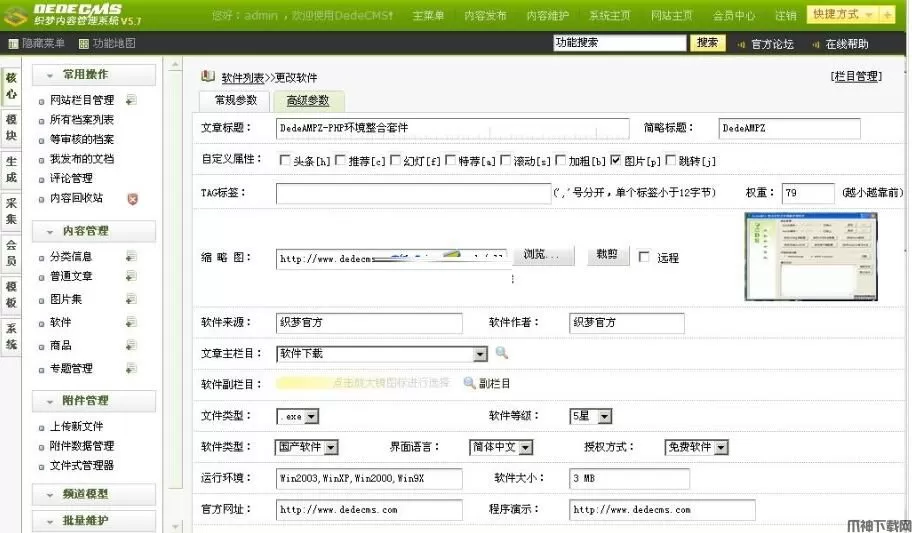Click the red icon next to 内容回收站
This screenshot has width=912, height=533.
(x=132, y=198)
